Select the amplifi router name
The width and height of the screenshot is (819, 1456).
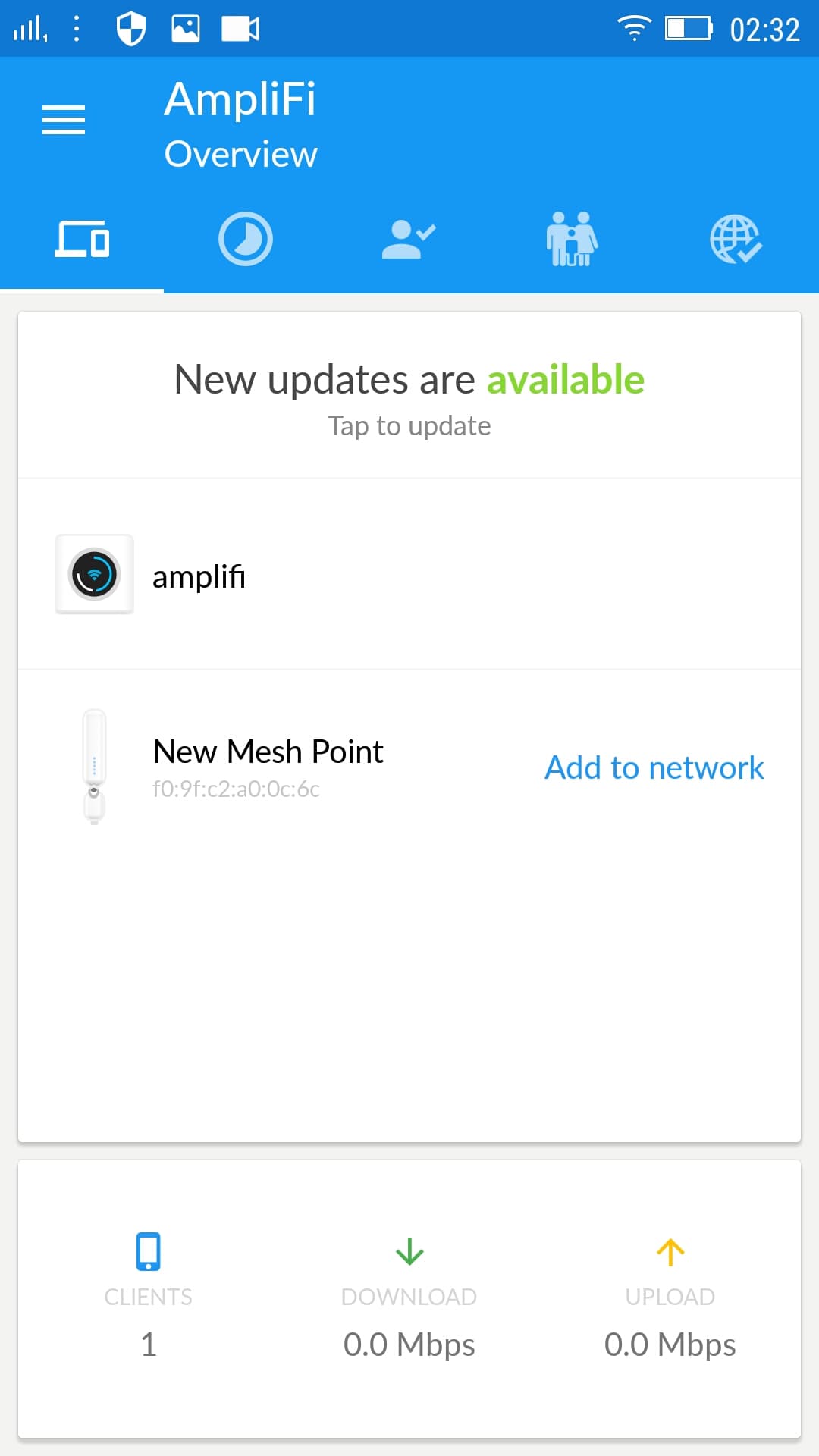pyautogui.click(x=199, y=577)
